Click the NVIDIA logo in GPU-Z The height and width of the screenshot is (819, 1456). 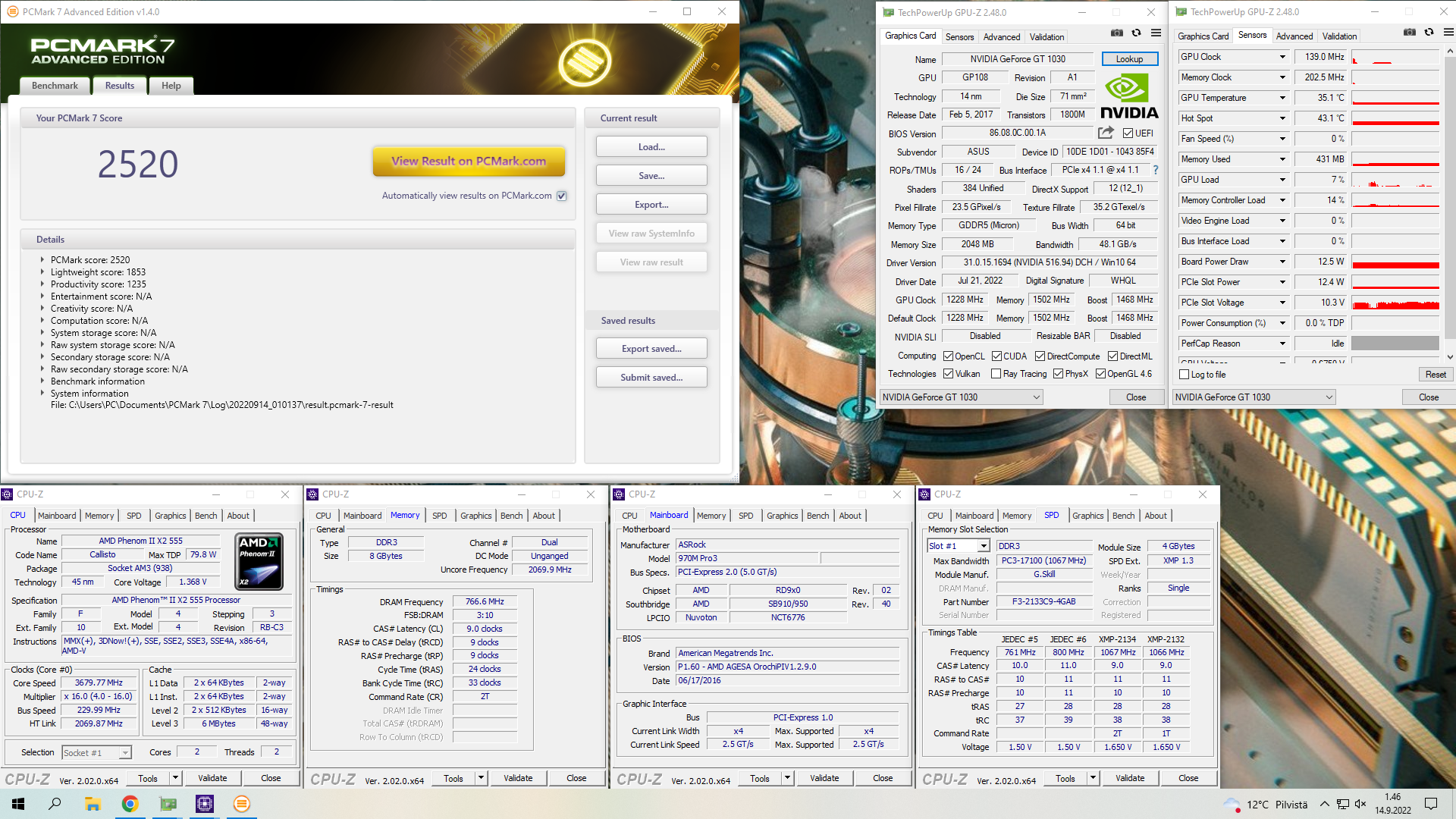point(1129,96)
